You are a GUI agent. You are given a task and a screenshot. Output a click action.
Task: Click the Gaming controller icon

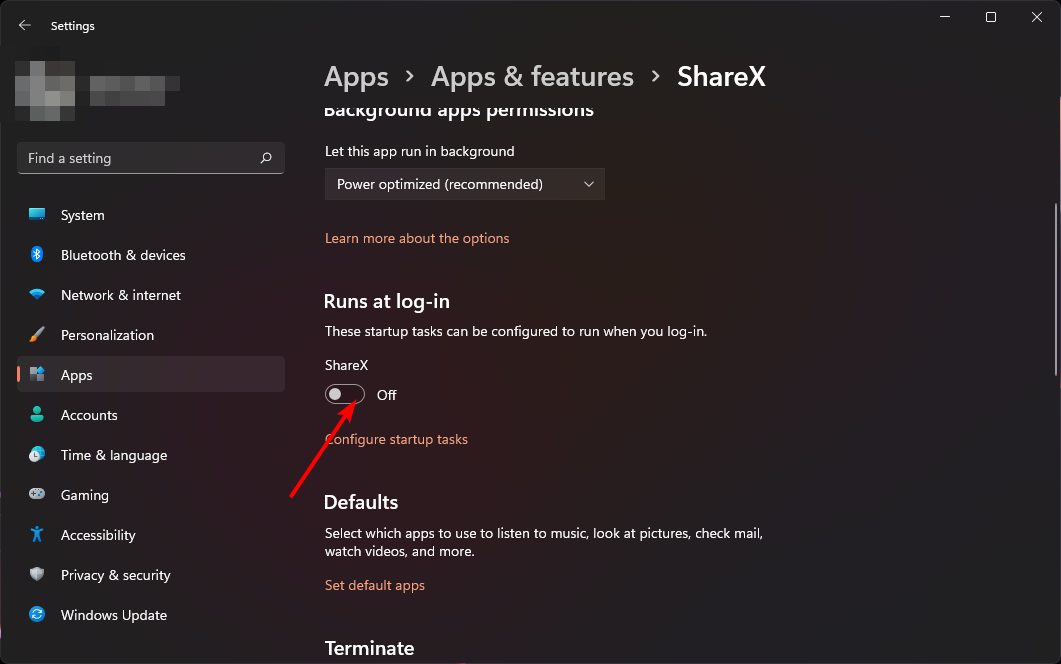point(37,495)
